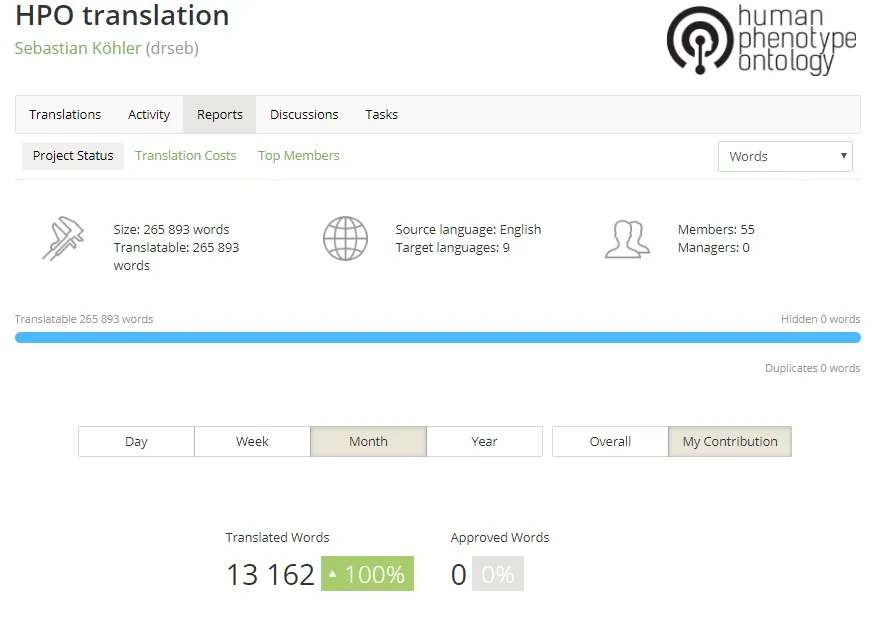Click the green 100% change badge
This screenshot has height=623, width=880.
coord(368,574)
